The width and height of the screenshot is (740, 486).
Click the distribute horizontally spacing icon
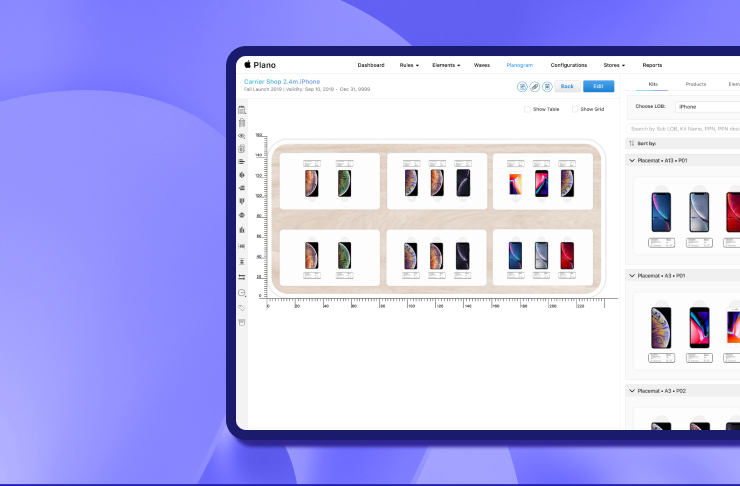(x=242, y=246)
